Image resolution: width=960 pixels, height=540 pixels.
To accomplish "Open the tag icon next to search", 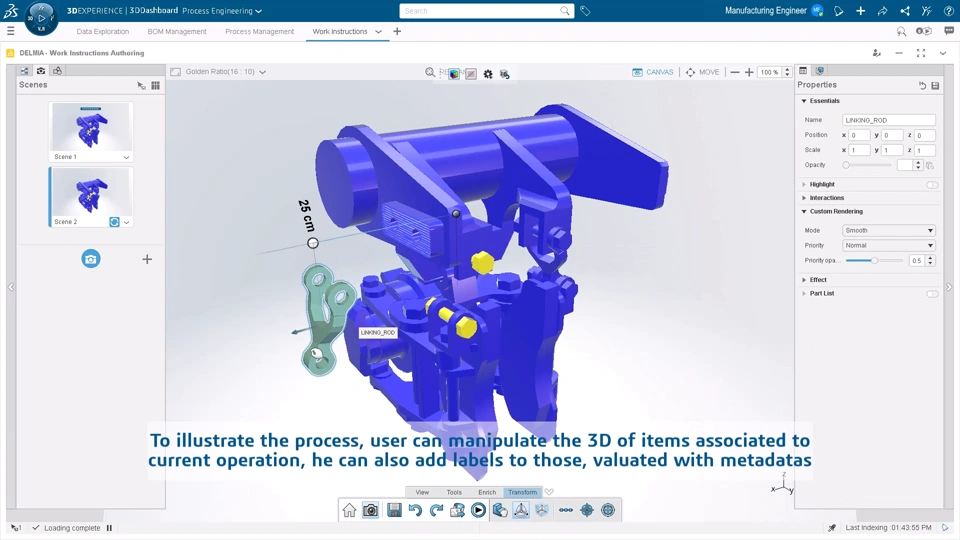I will click(x=585, y=11).
